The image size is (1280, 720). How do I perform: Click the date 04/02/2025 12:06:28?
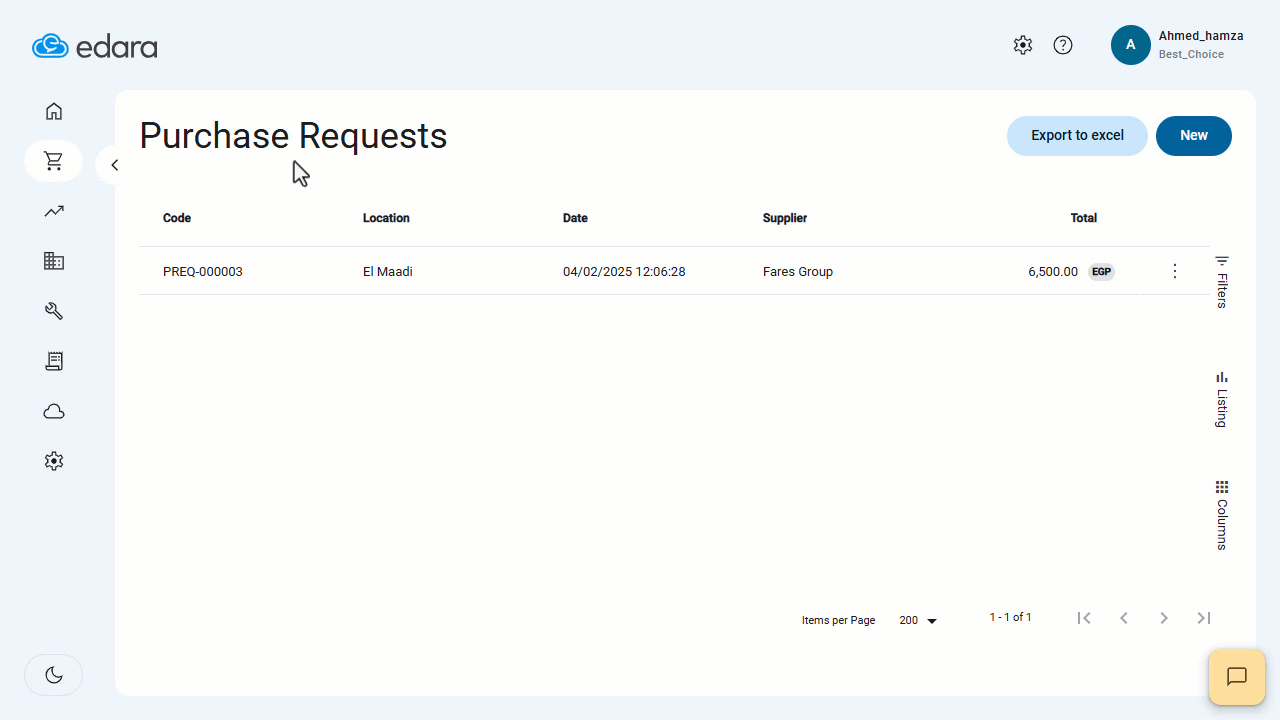[x=624, y=272]
